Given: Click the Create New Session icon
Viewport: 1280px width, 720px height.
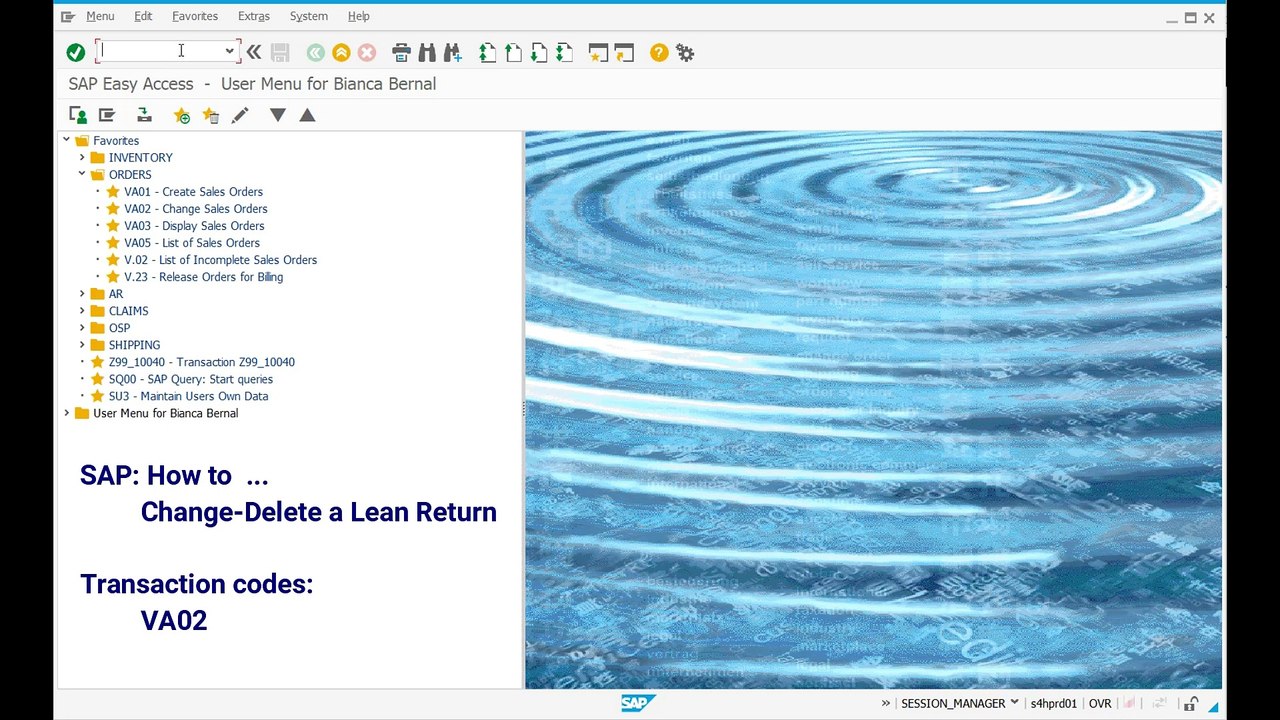Looking at the screenshot, I should click(x=598, y=52).
